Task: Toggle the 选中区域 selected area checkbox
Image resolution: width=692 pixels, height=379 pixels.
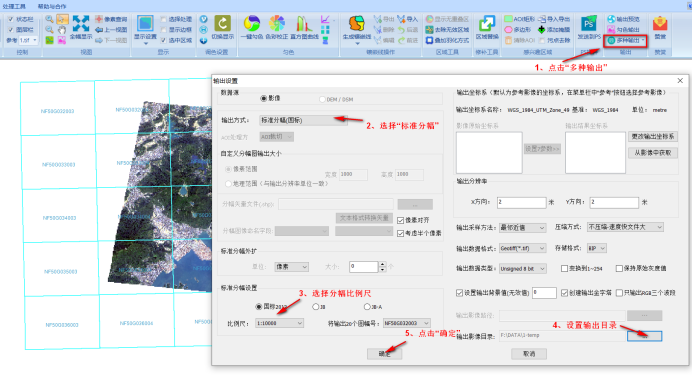Action: coord(163,40)
